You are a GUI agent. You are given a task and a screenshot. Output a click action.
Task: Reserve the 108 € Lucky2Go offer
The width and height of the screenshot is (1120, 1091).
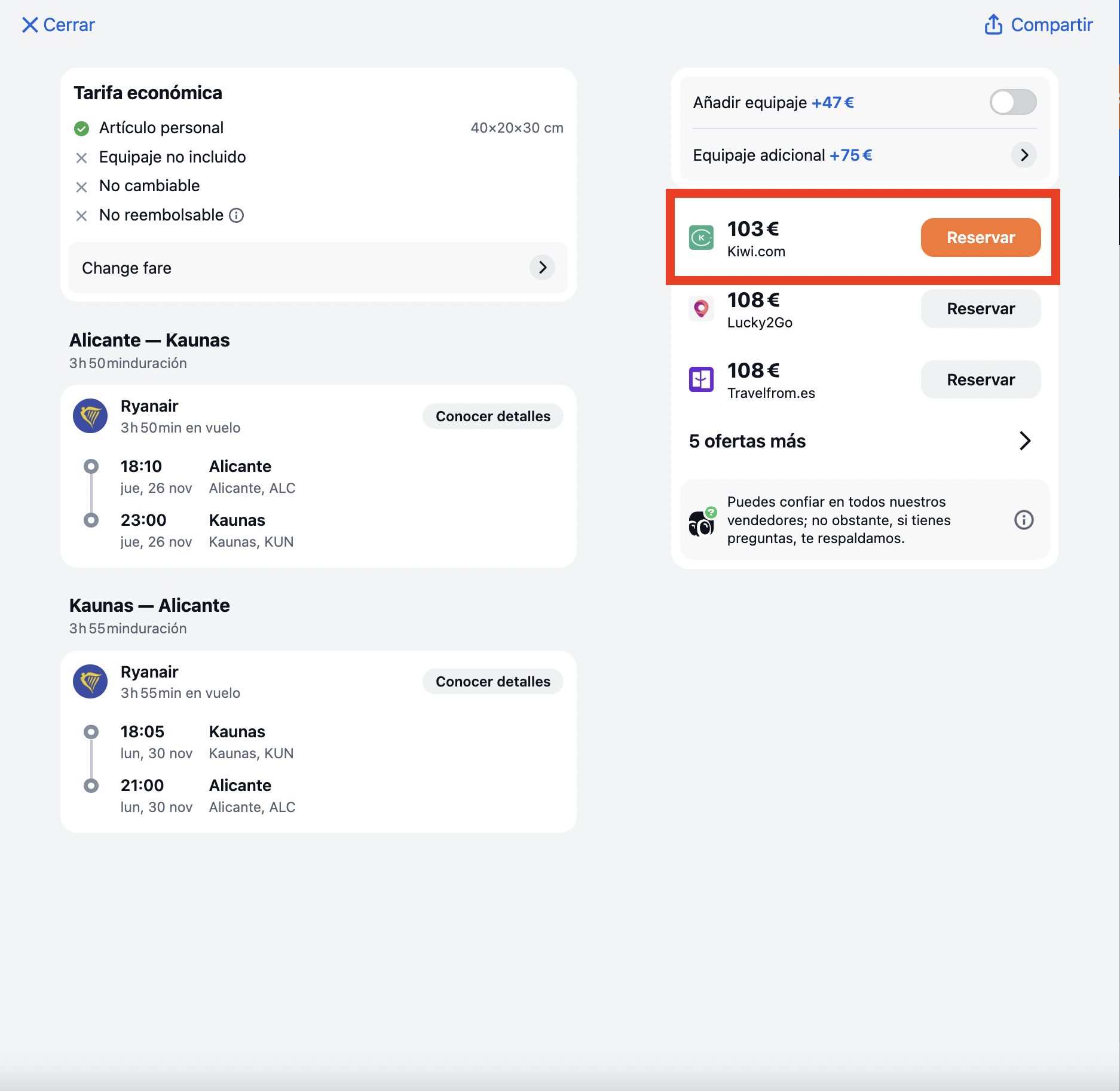pyautogui.click(x=981, y=308)
